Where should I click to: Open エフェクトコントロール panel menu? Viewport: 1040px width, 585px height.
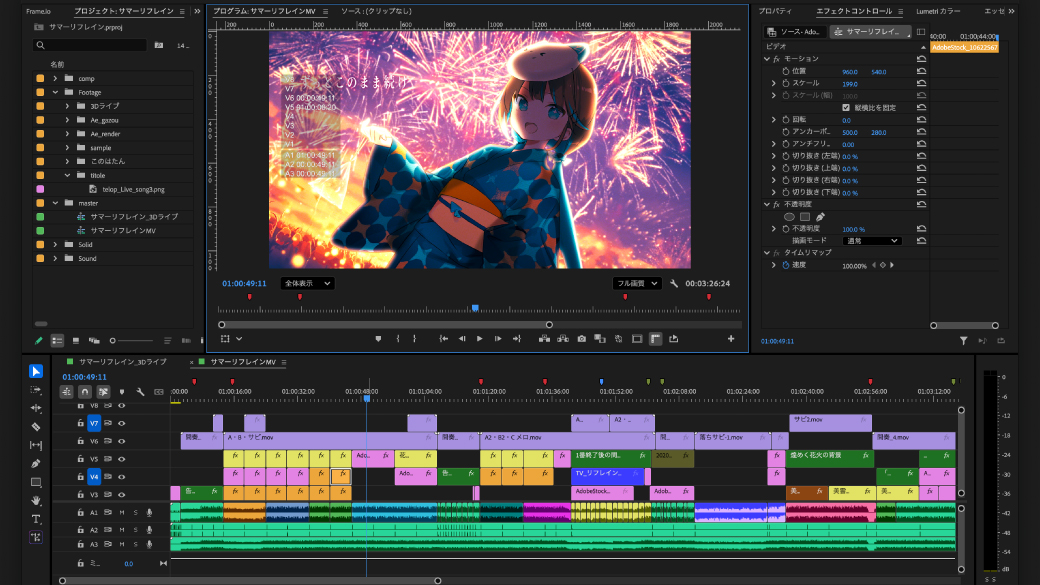tap(900, 11)
